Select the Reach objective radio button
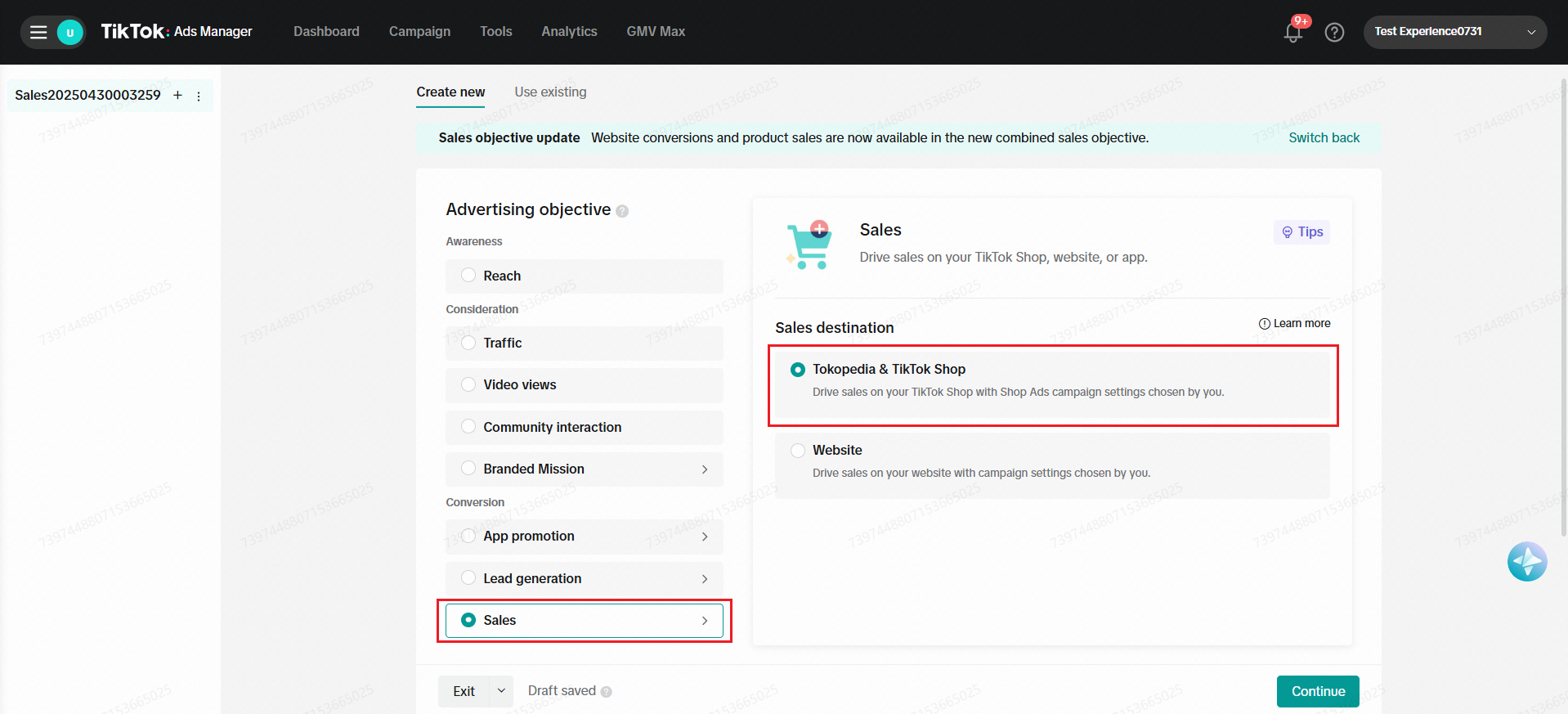This screenshot has width=1568, height=714. pyautogui.click(x=468, y=276)
